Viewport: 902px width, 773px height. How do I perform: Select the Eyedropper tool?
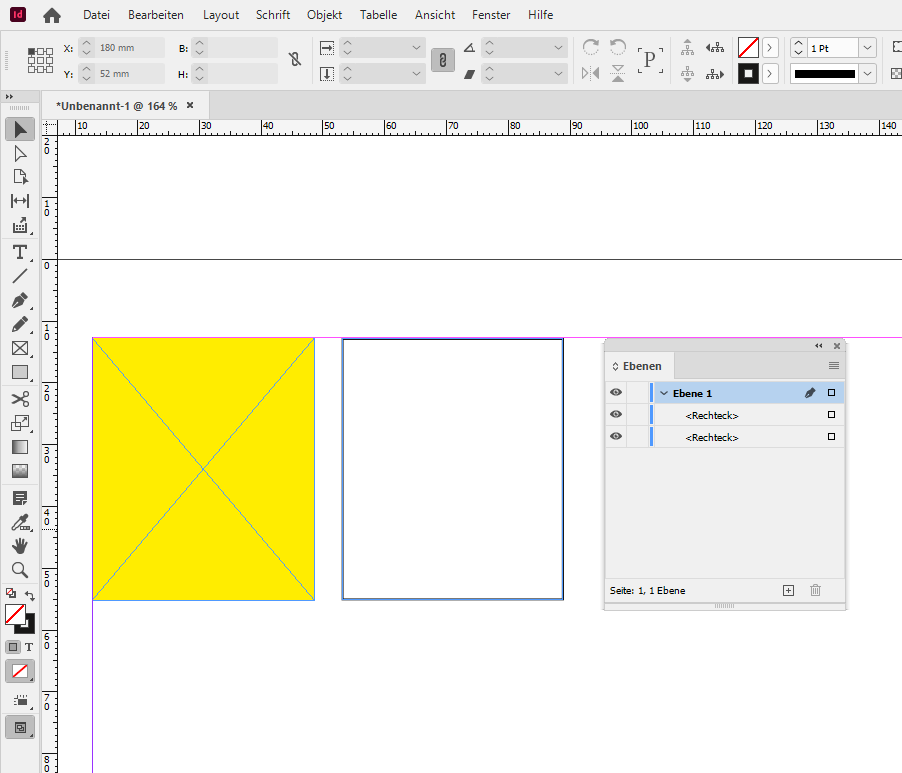tap(18, 521)
